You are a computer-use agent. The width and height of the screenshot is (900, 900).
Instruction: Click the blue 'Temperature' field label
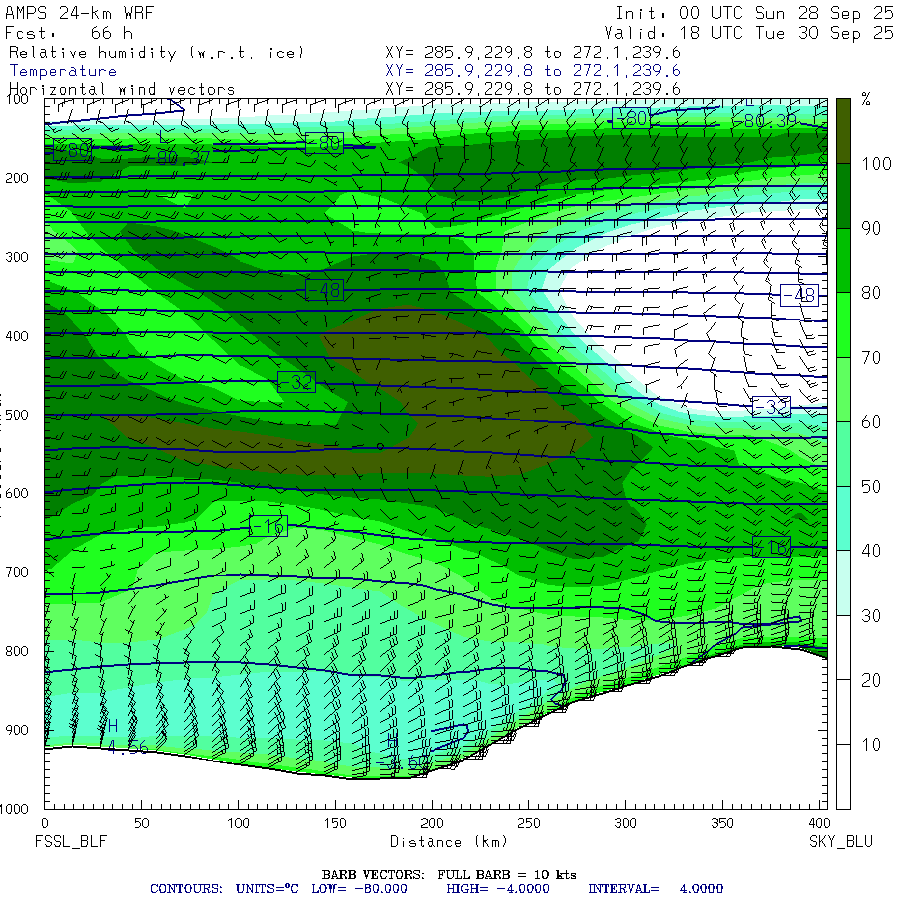click(63, 71)
